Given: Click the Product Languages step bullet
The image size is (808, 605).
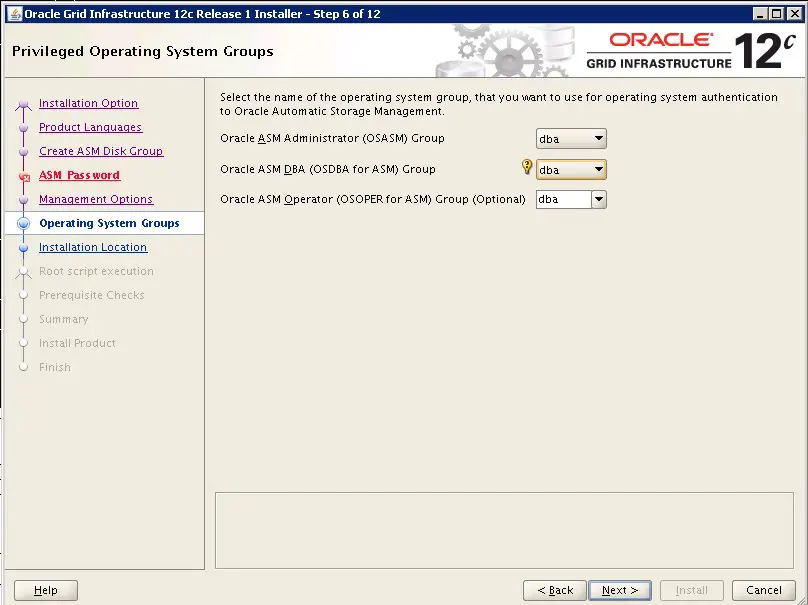Looking at the screenshot, I should (23, 127).
